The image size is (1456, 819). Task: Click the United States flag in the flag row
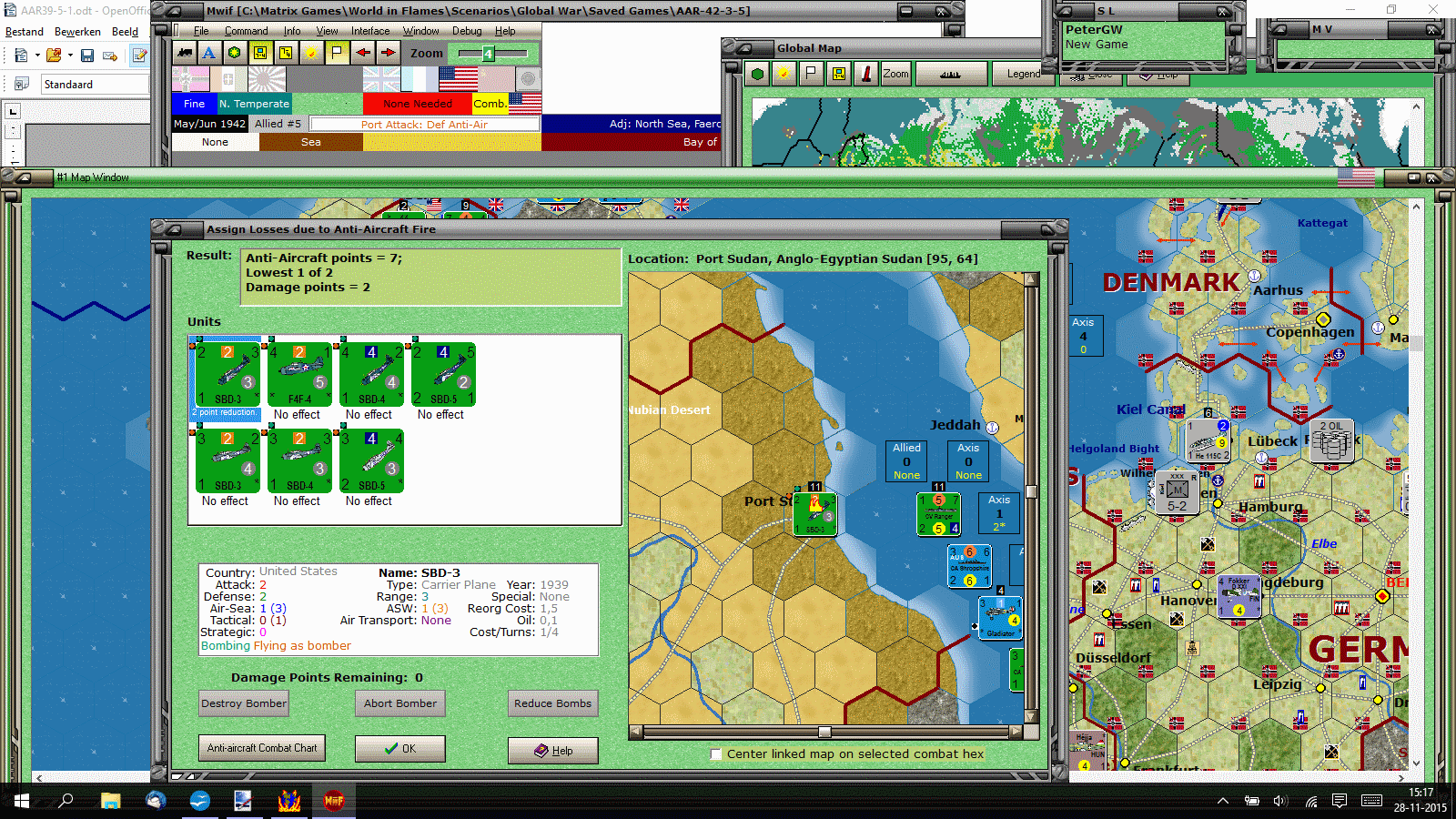[x=458, y=80]
